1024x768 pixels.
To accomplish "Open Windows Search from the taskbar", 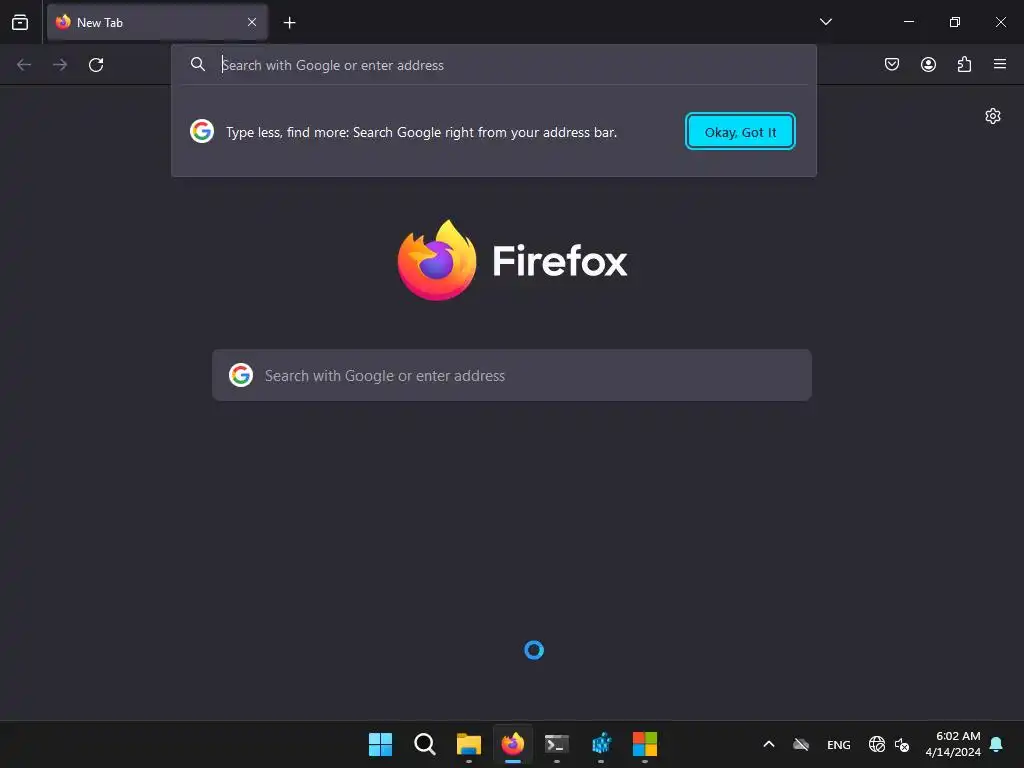I will point(424,744).
